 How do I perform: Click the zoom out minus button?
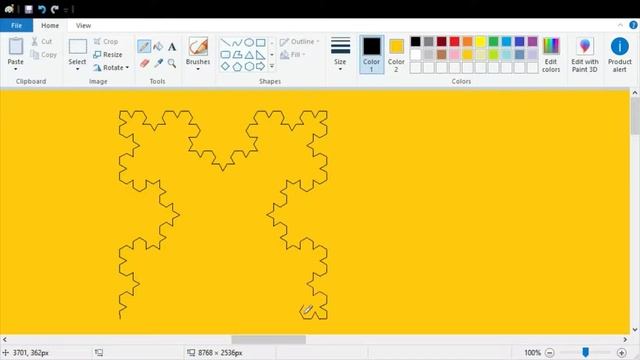click(x=550, y=353)
